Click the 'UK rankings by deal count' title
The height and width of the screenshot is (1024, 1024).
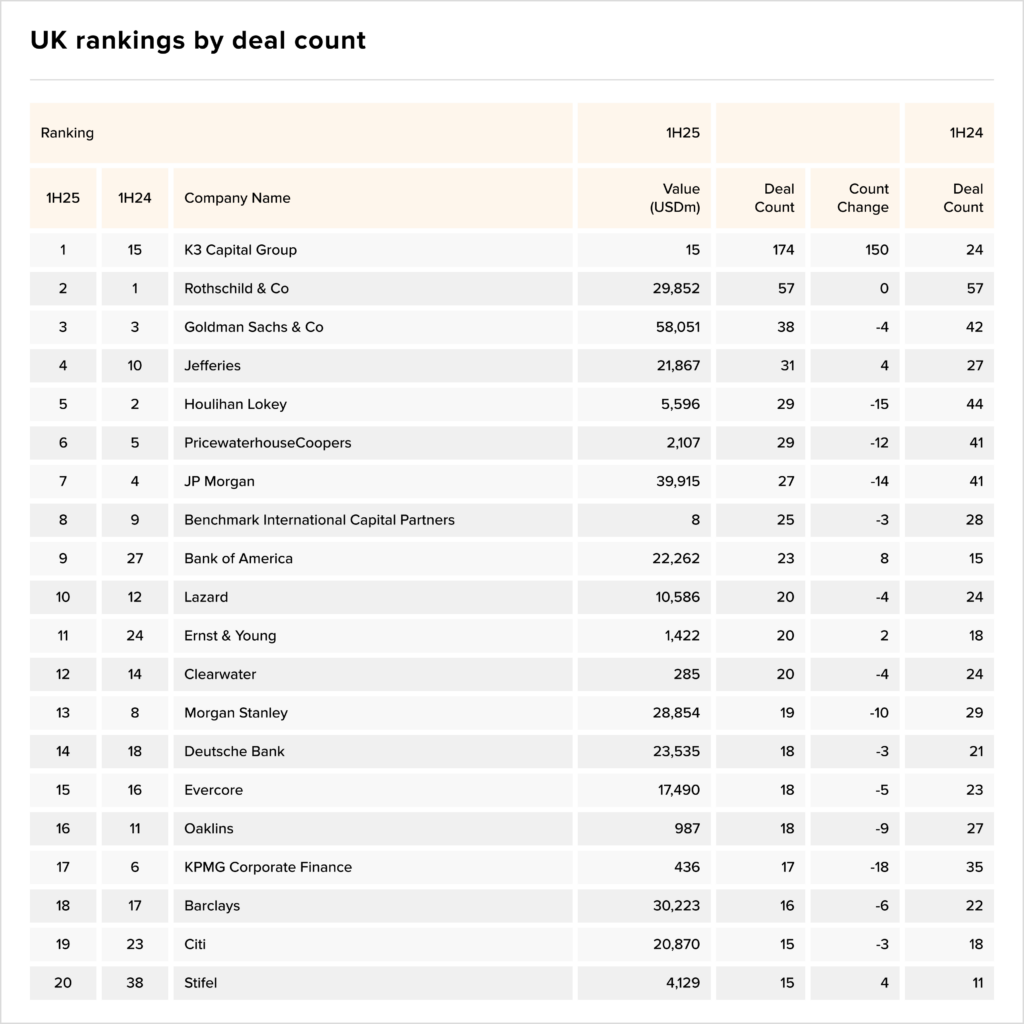click(198, 40)
